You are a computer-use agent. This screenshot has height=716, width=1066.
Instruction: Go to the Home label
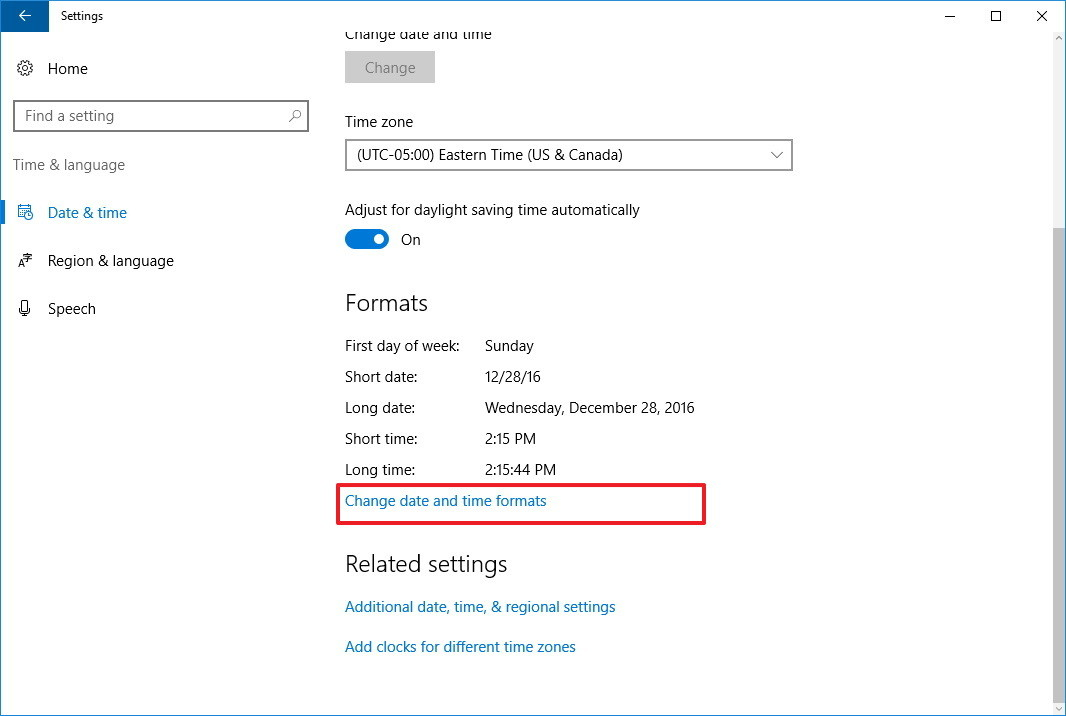(67, 69)
